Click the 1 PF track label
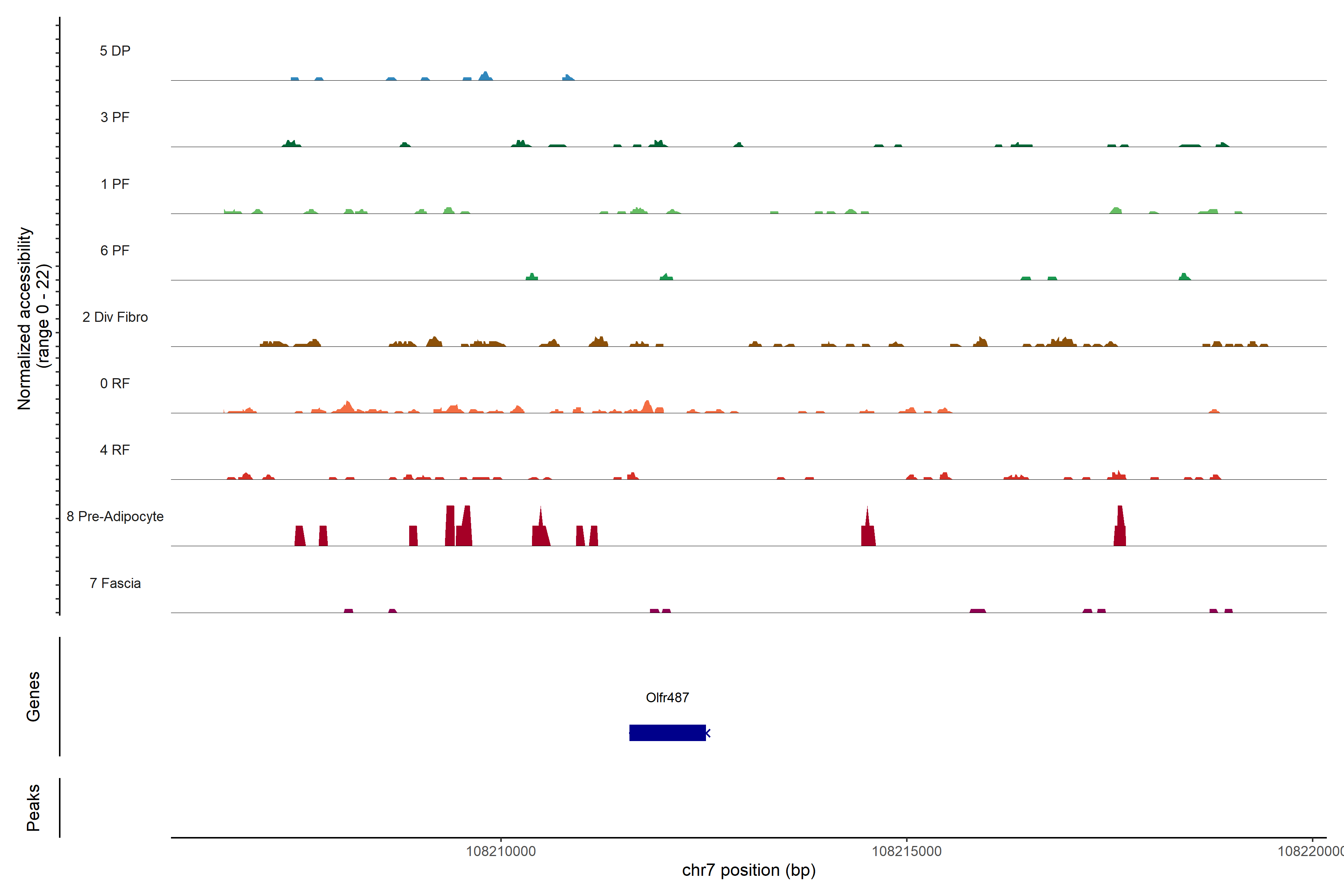Screen dimensions: 1344x896 pyautogui.click(x=115, y=184)
